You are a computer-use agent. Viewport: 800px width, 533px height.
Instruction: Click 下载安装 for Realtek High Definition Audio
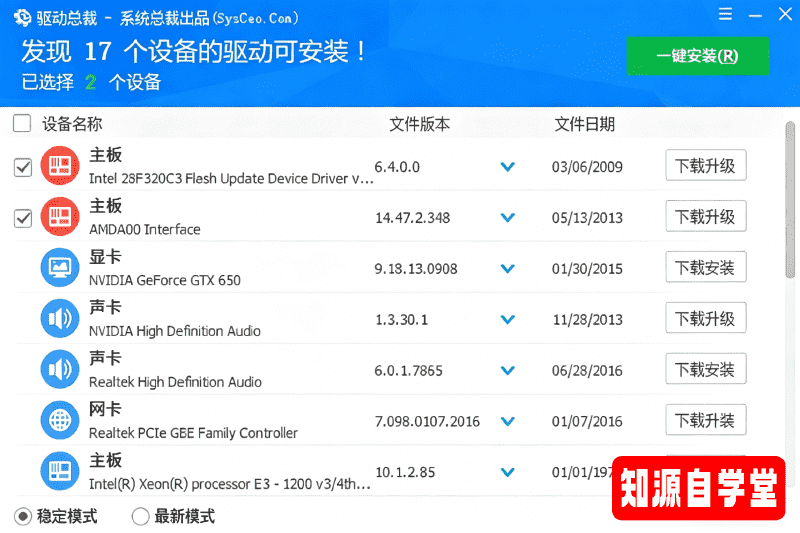pos(706,369)
